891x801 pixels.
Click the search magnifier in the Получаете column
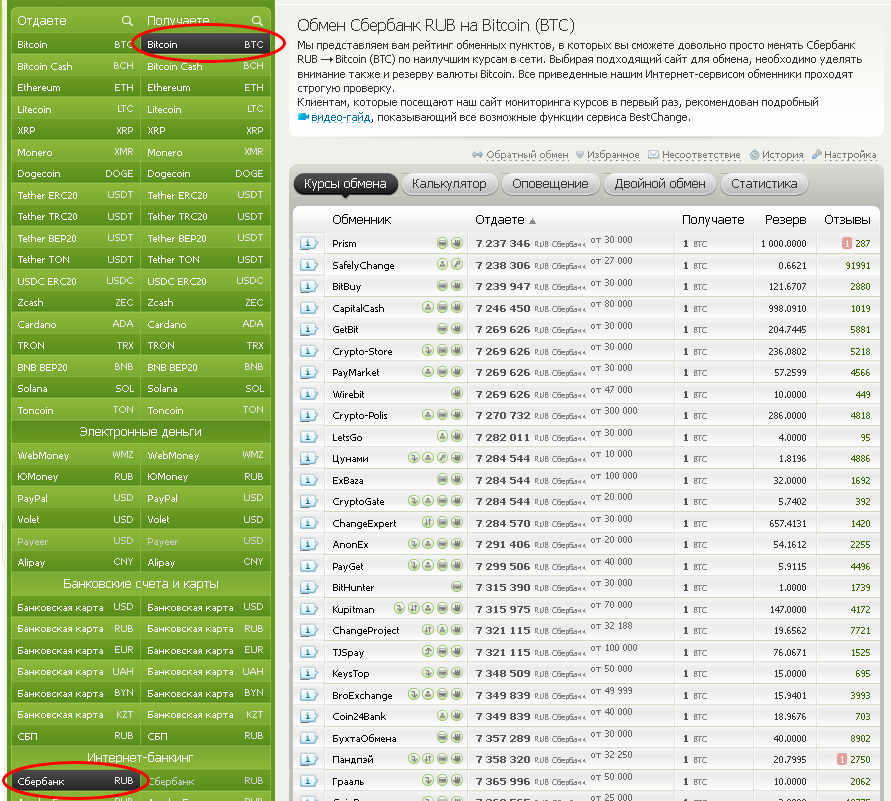(257, 20)
